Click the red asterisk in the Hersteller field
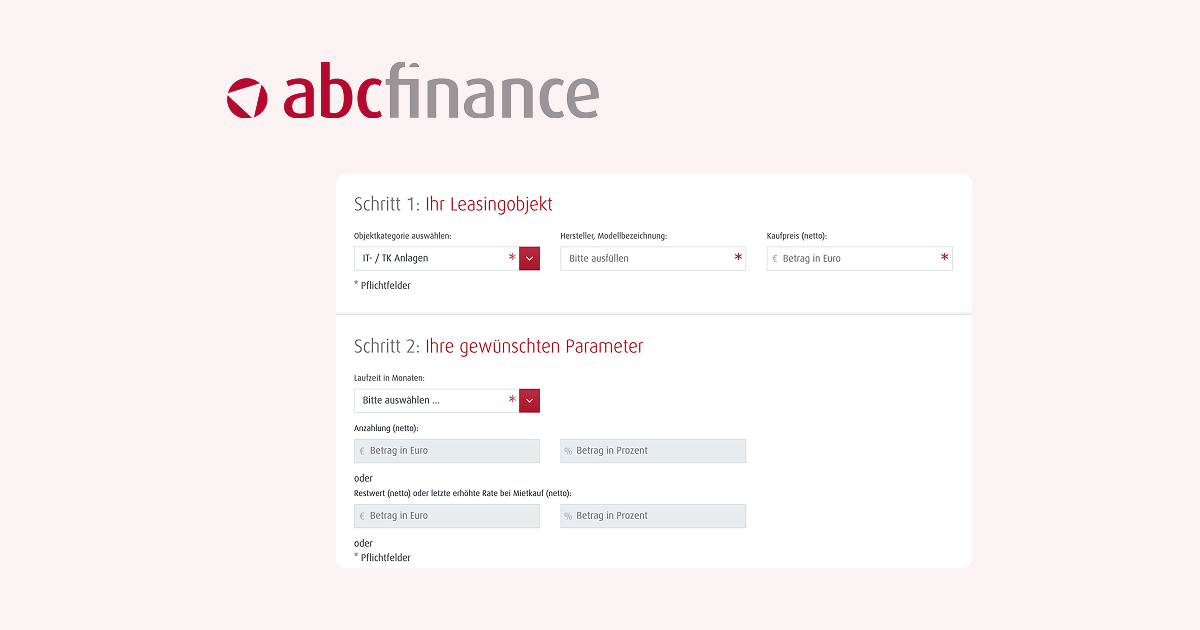1200x630 pixels. 737,258
